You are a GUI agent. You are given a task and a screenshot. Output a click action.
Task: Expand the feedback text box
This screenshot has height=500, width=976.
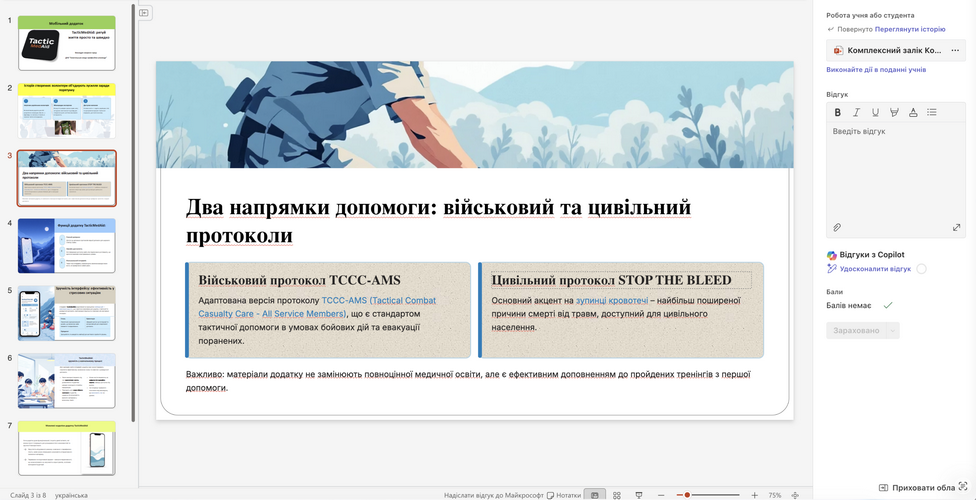(956, 228)
